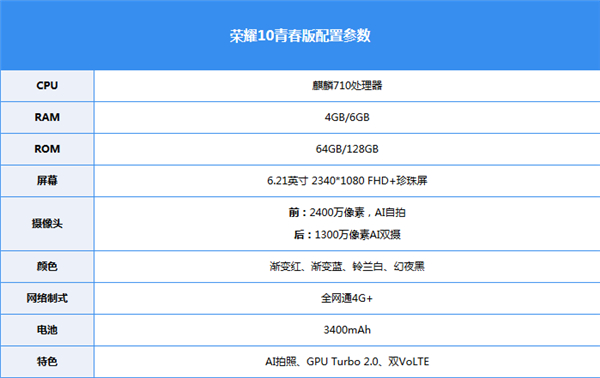Click the 全网通4G+ value
Image resolution: width=600 pixels, height=378 pixels.
pos(347,298)
